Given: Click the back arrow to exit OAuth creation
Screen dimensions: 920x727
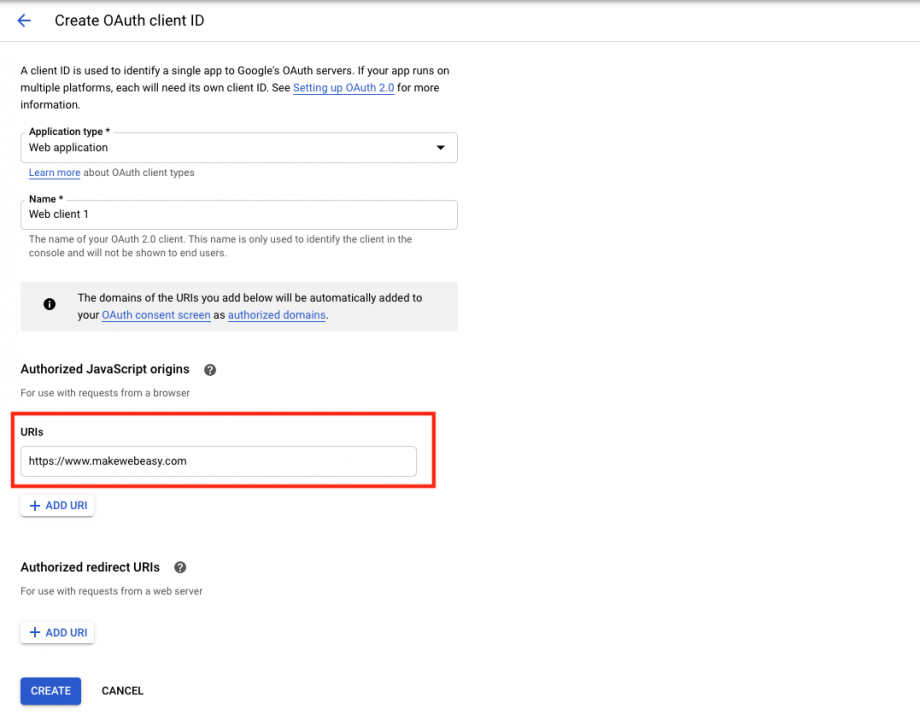Looking at the screenshot, I should coord(24,20).
